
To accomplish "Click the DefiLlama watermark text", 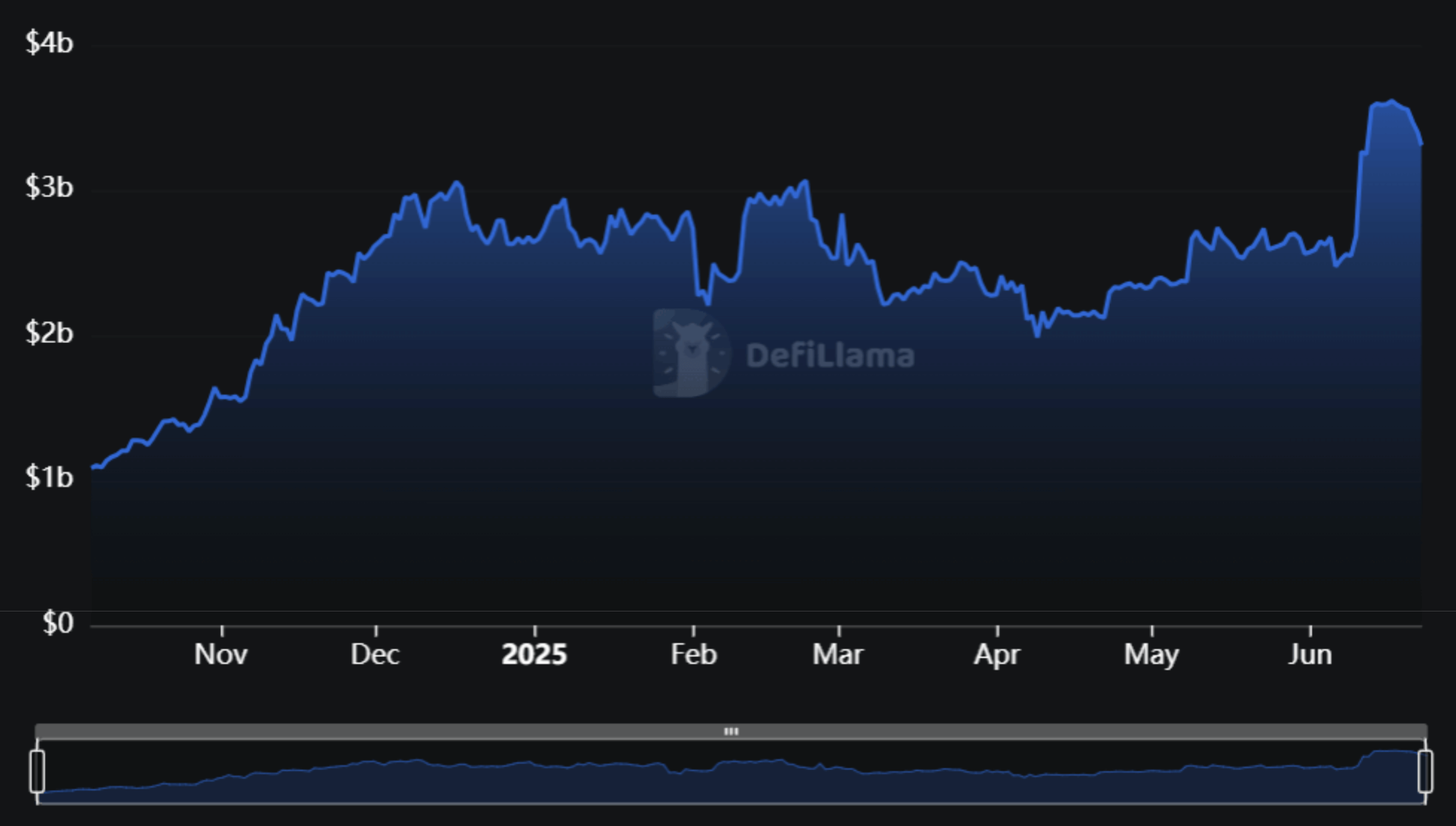I will 830,356.
